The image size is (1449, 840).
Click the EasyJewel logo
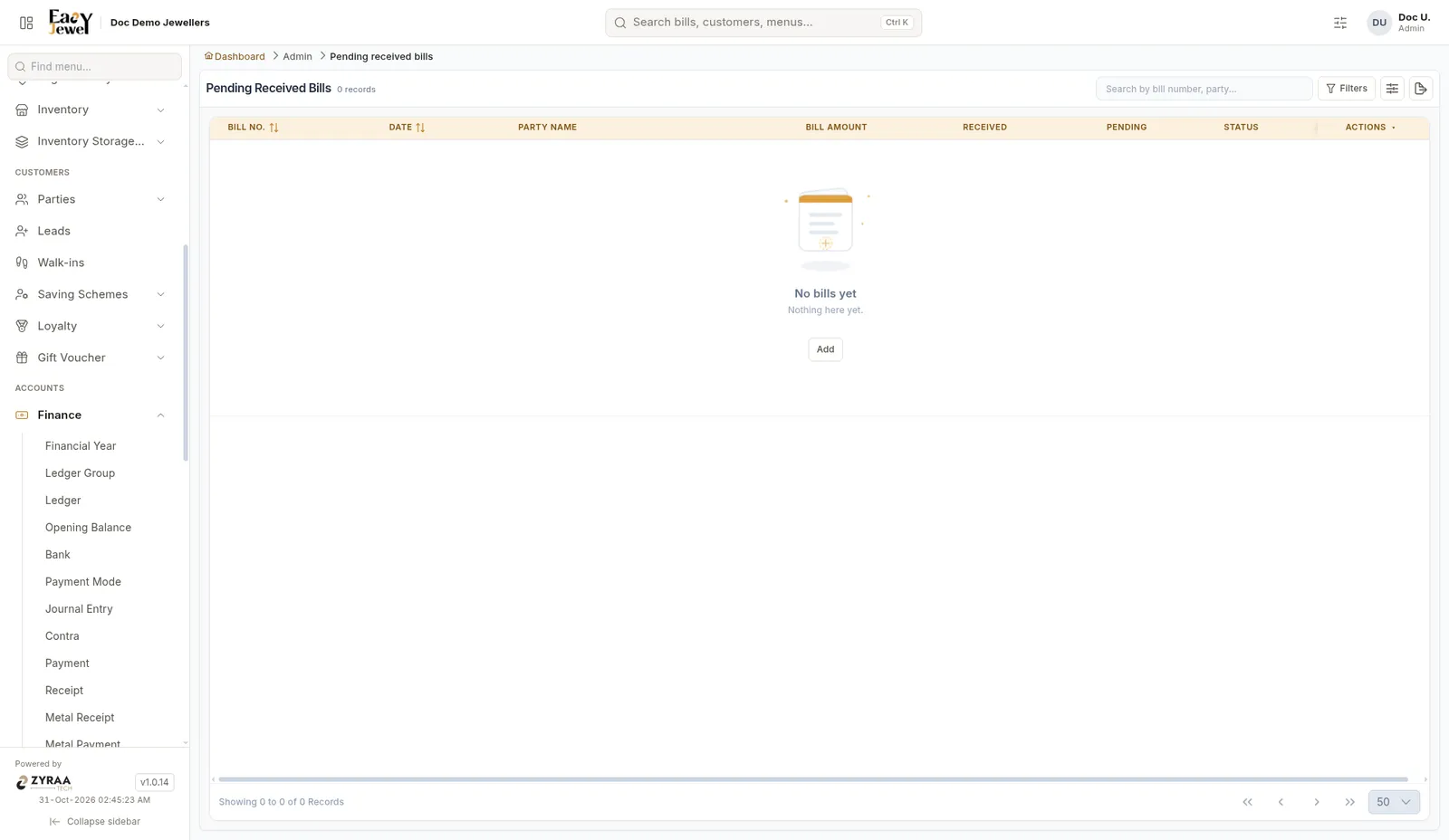71,22
